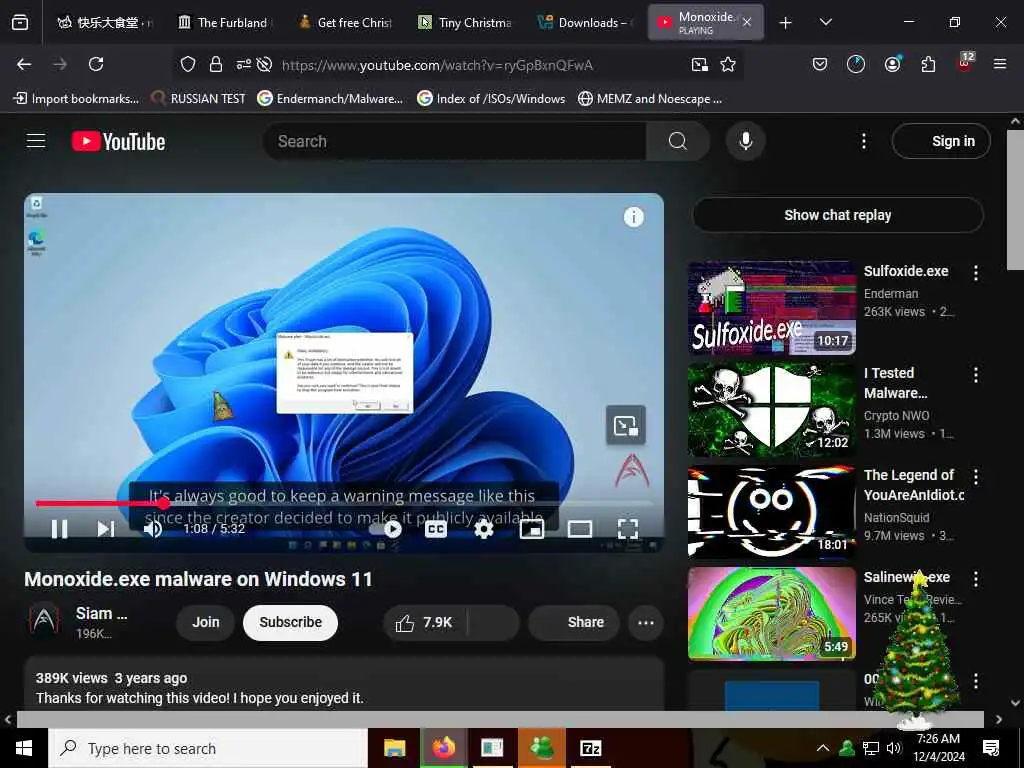
Task: Enable miniplayer mode
Action: click(x=532, y=529)
